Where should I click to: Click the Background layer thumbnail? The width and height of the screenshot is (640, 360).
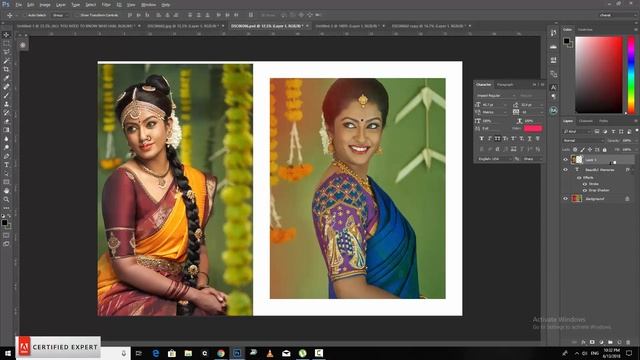click(576, 199)
